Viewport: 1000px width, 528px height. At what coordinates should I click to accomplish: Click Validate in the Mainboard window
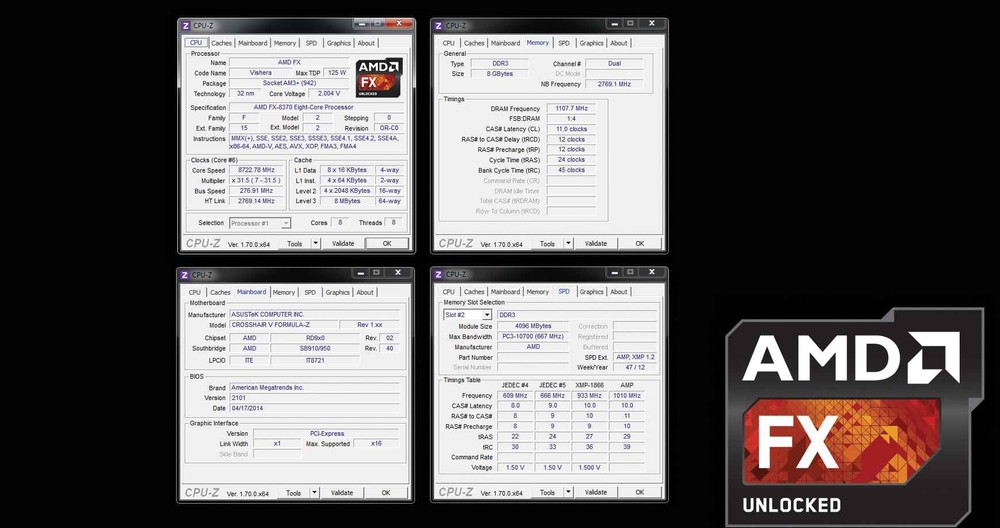pyautogui.click(x=342, y=493)
